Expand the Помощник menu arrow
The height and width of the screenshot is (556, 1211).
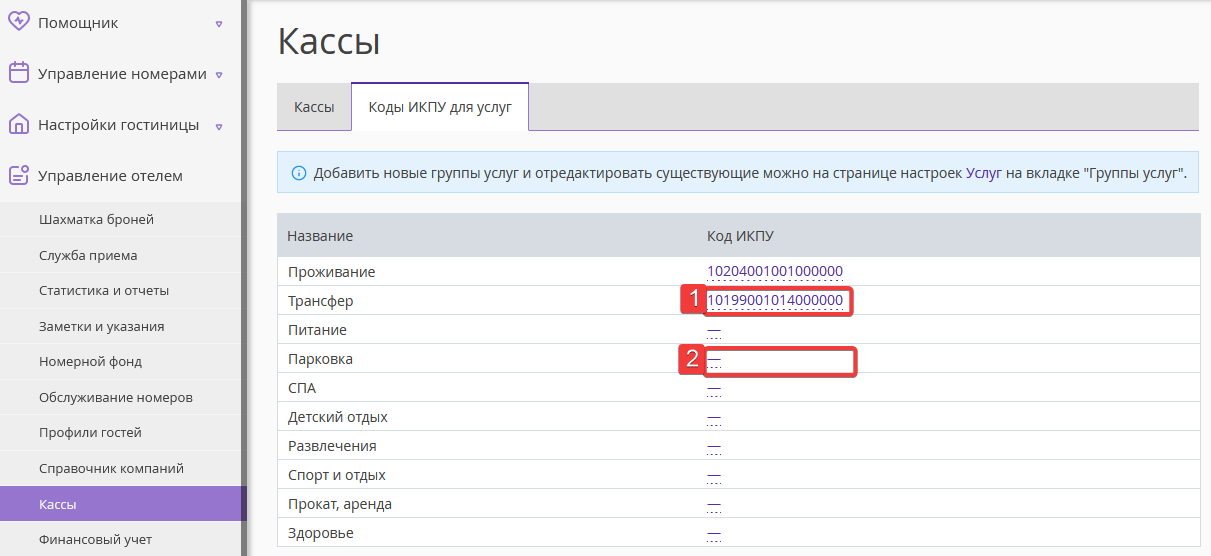219,23
